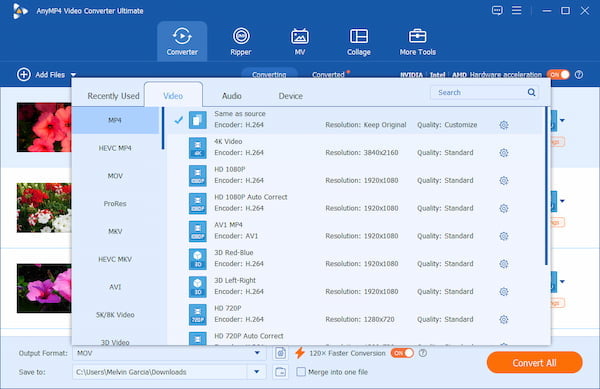Open More Tools toolbox
This screenshot has width=600, height=389.
pos(417,41)
